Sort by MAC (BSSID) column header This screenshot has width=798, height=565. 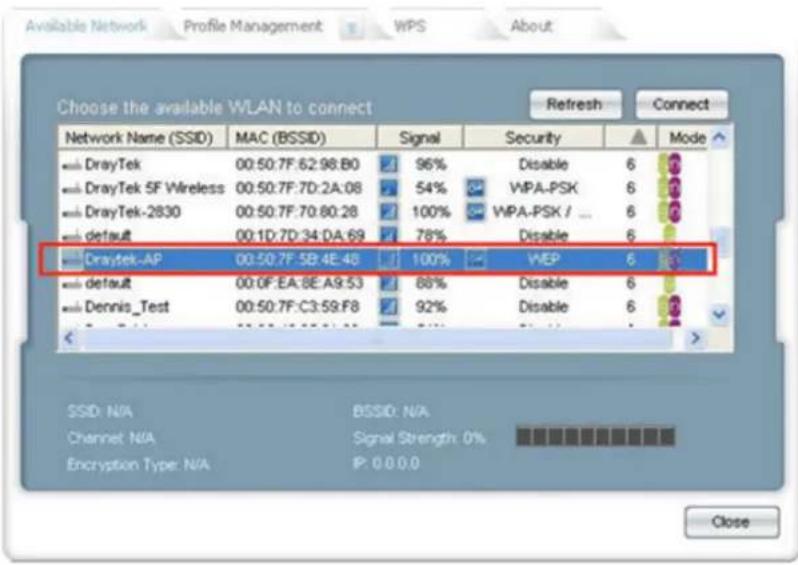click(302, 137)
